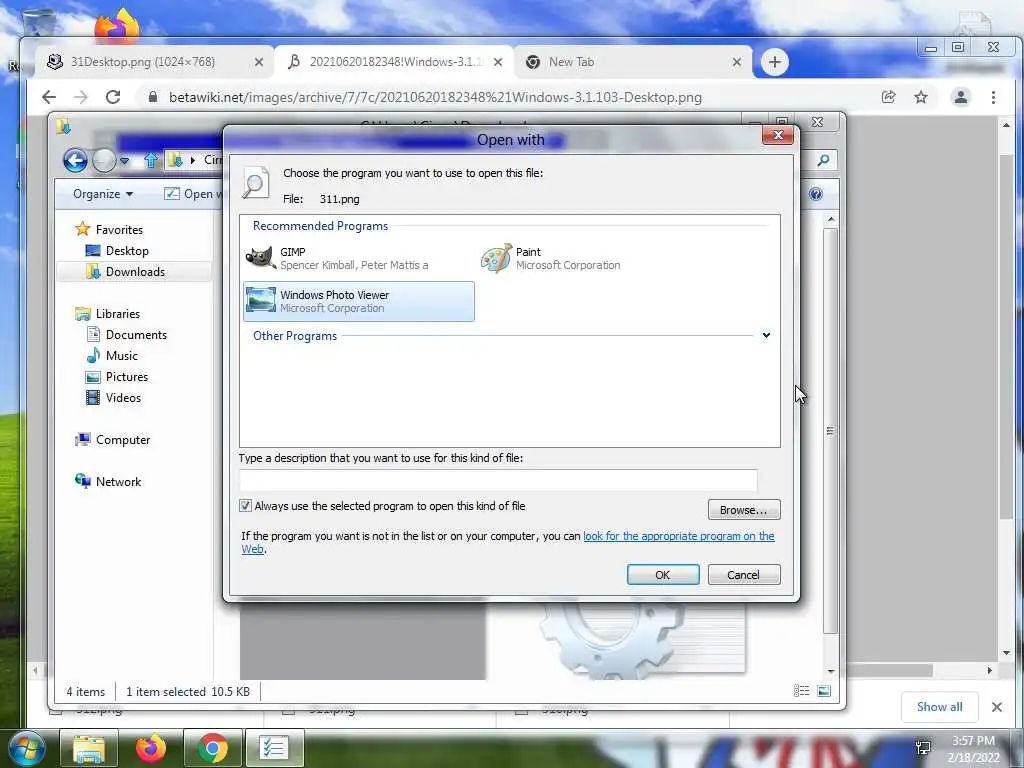This screenshot has height=768, width=1024.
Task: Click the Explorer search magnifier icon
Action: (x=824, y=160)
